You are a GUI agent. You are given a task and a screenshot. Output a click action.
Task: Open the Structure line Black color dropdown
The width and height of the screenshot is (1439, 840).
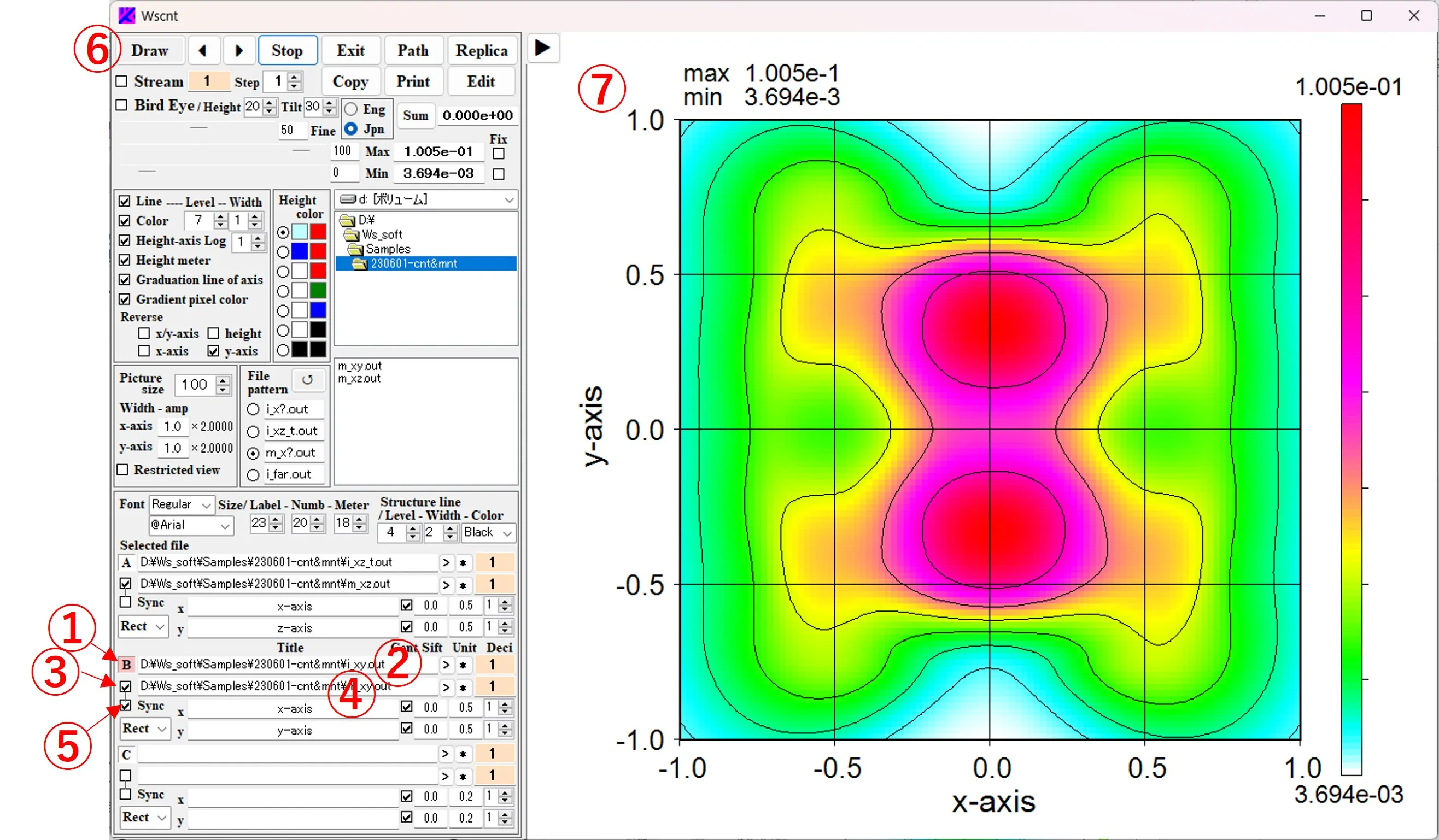pos(488,532)
